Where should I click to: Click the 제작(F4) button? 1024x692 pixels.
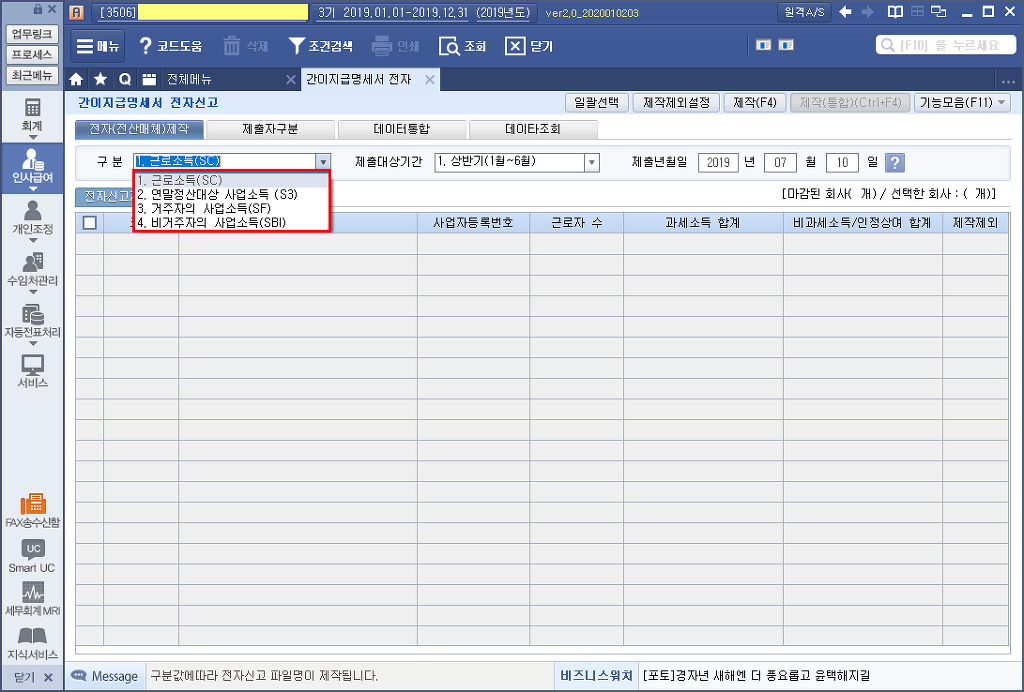point(755,102)
